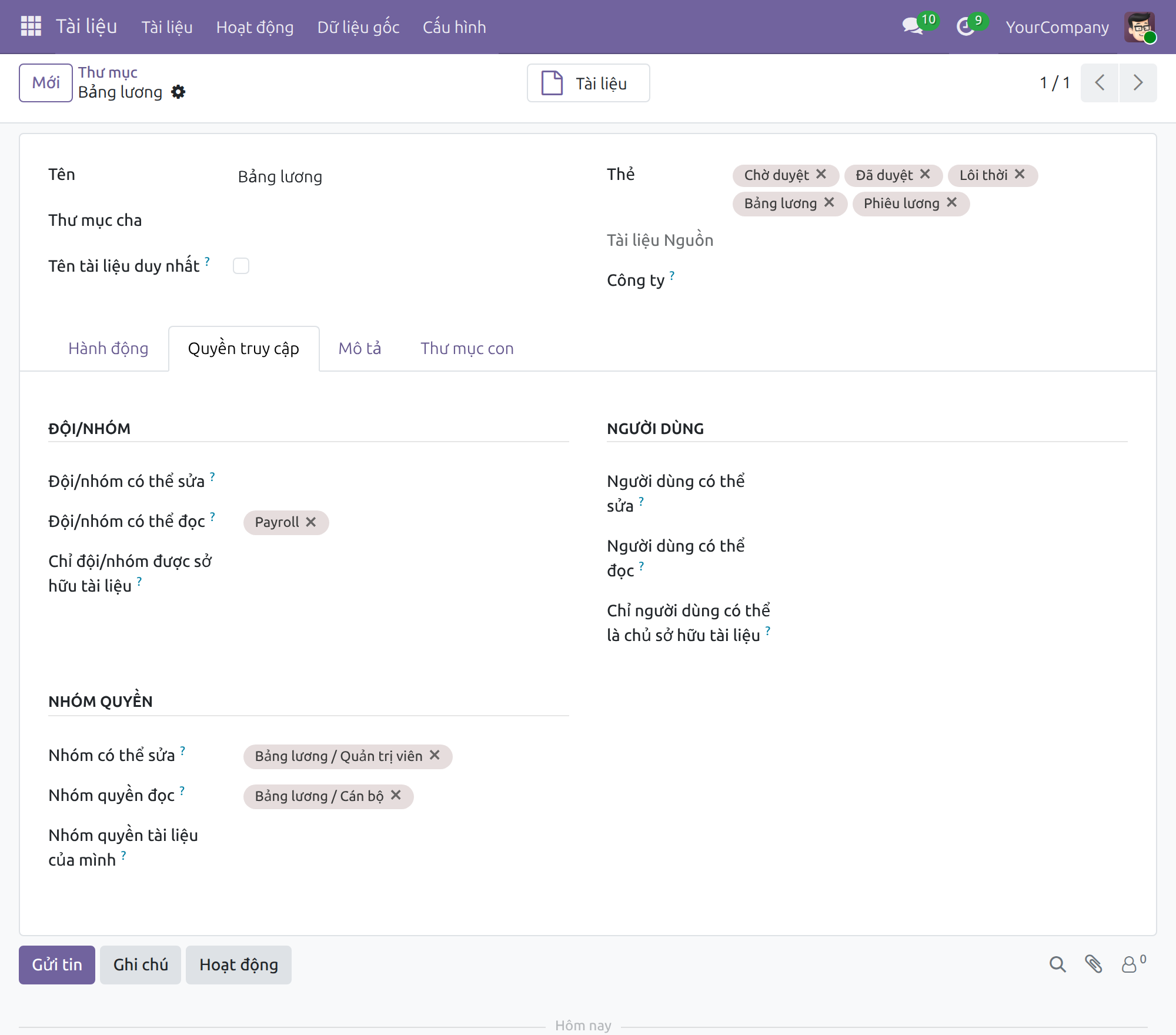Show followers icon in the chatter
The width and height of the screenshot is (1176, 1035).
1133,964
